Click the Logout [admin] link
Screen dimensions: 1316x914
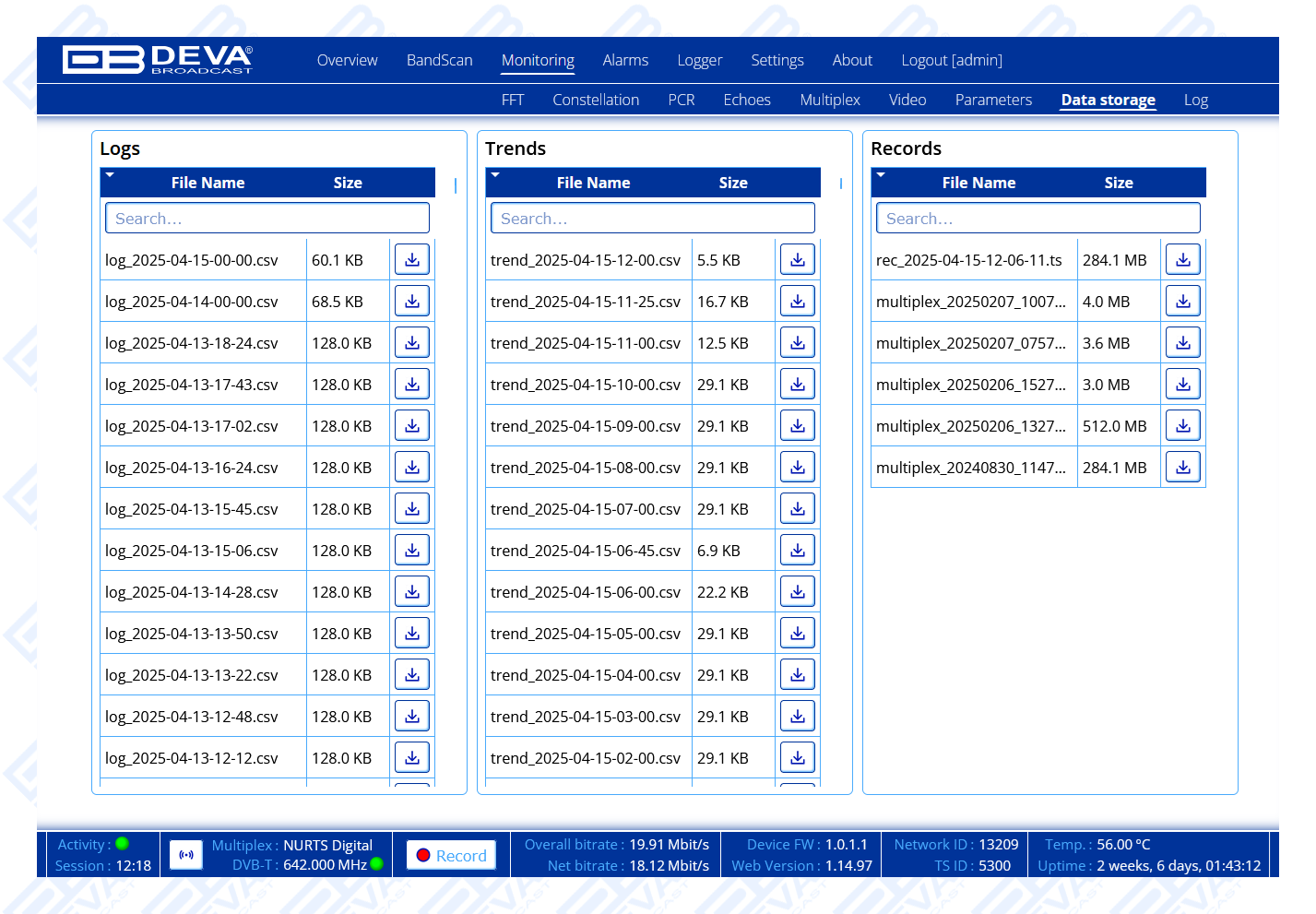(951, 60)
